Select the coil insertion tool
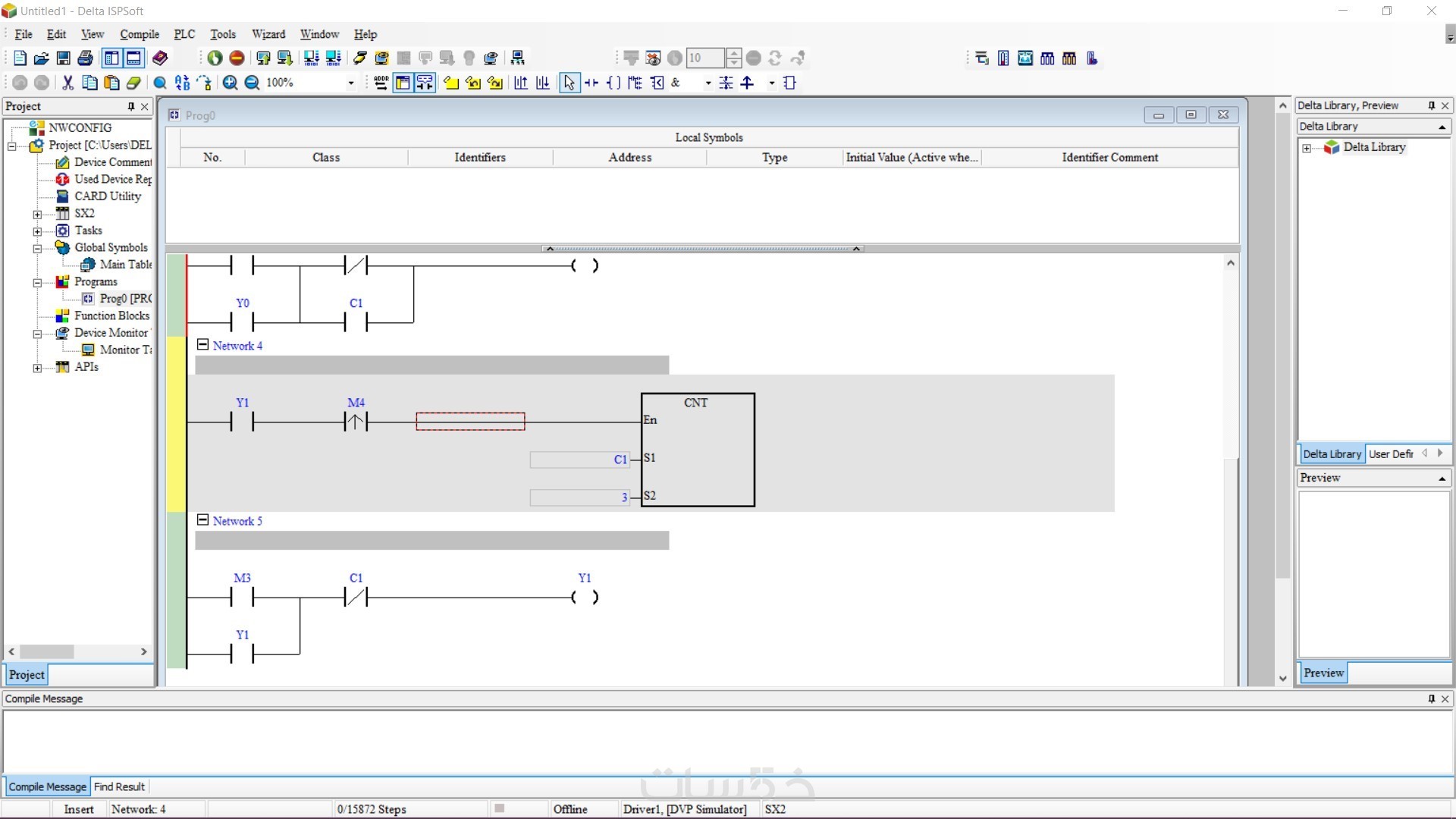 click(x=613, y=83)
